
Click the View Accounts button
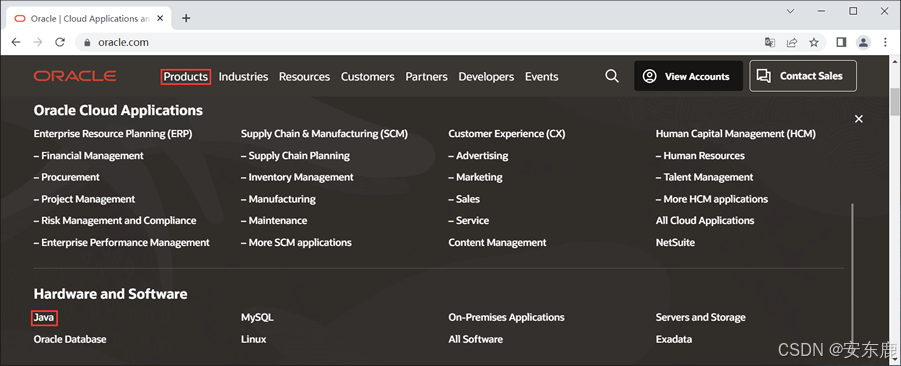click(x=688, y=76)
